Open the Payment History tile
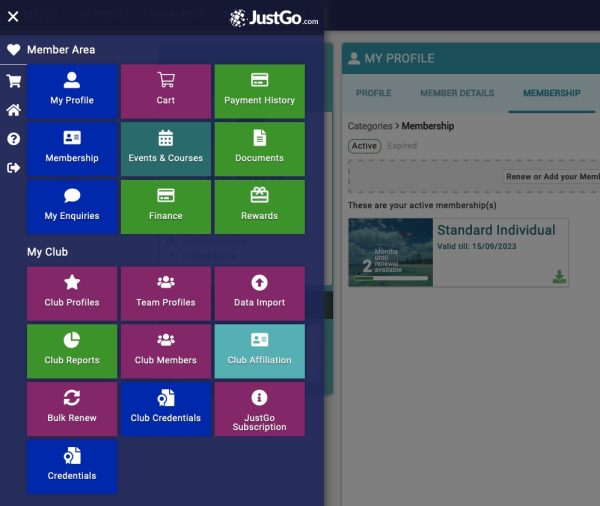Screen dimensions: 600x506 tap(259, 91)
